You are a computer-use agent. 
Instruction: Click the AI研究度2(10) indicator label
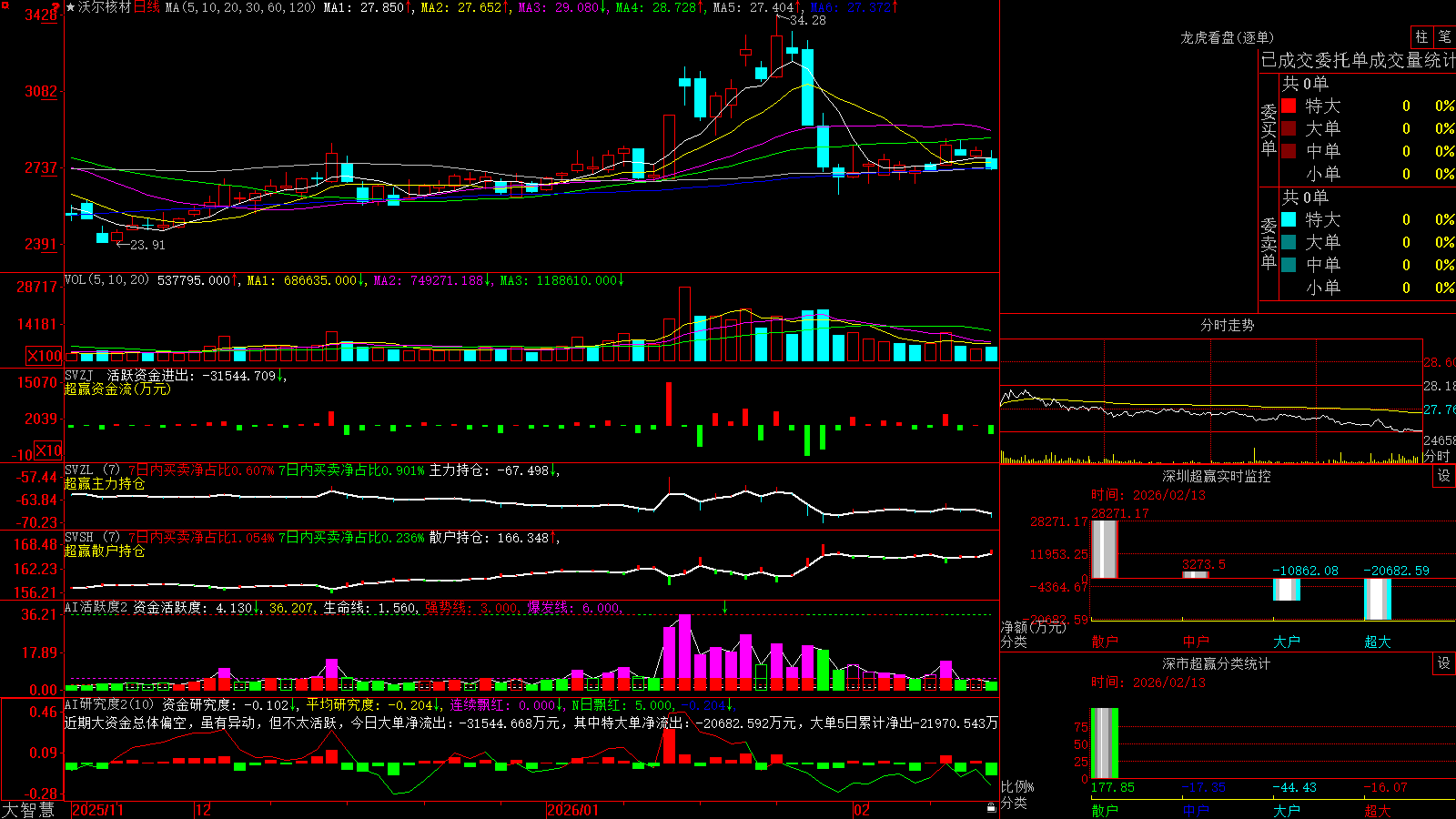pyautogui.click(x=109, y=704)
